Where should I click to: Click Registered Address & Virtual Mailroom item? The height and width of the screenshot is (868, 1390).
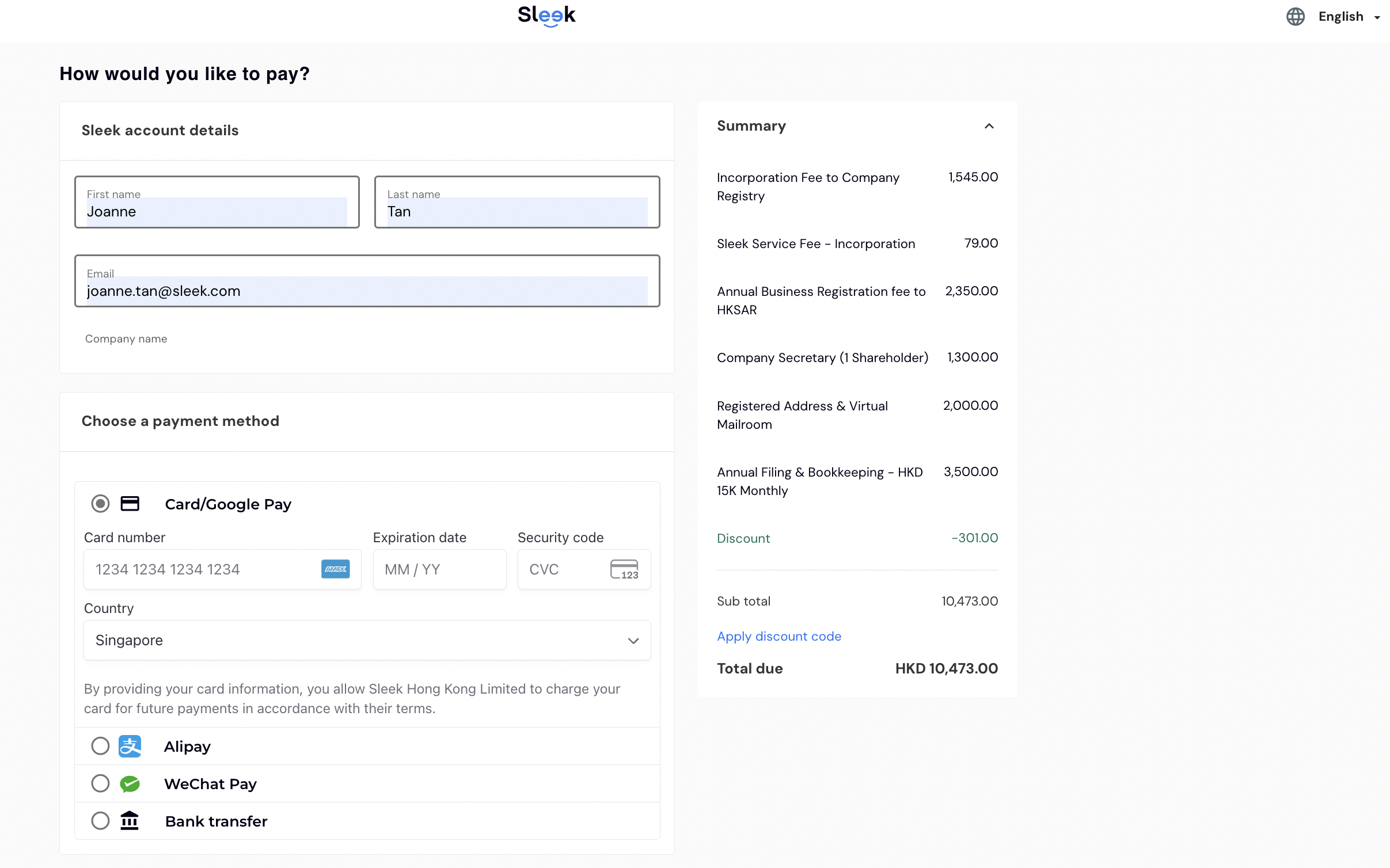click(x=802, y=415)
